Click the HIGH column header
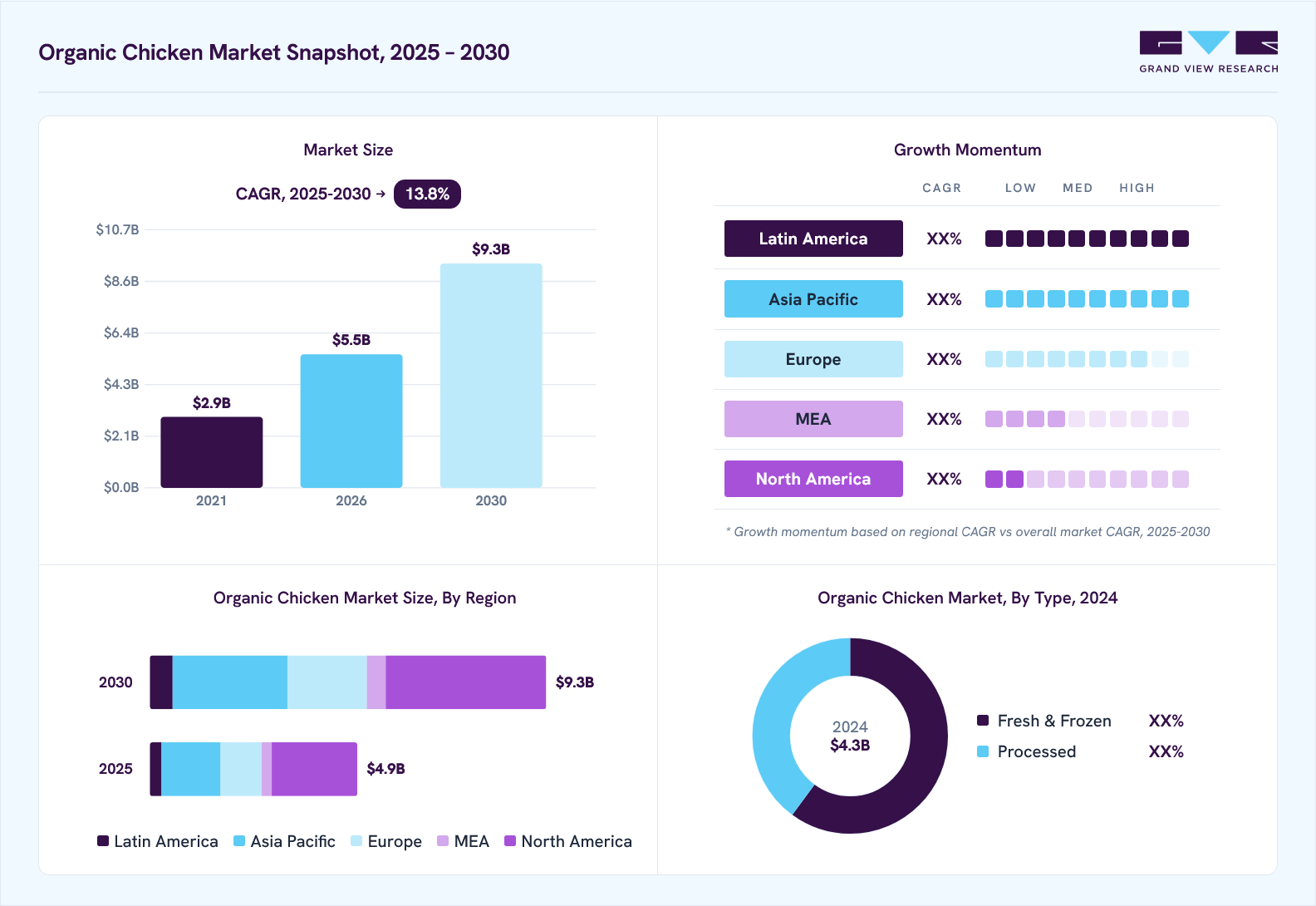Image resolution: width=1316 pixels, height=906 pixels. coord(1137,188)
